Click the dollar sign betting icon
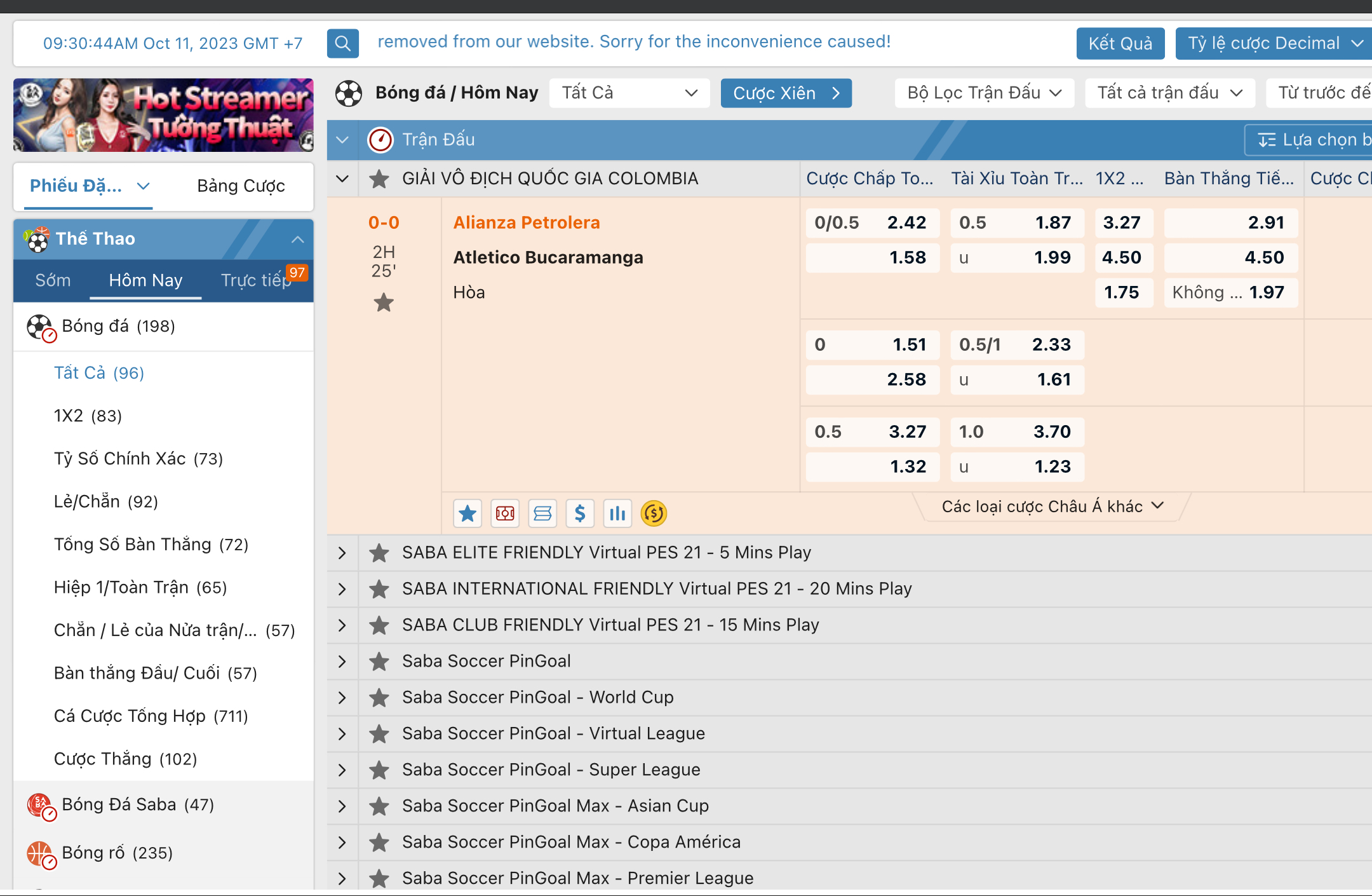The image size is (1372, 896). pos(579,513)
